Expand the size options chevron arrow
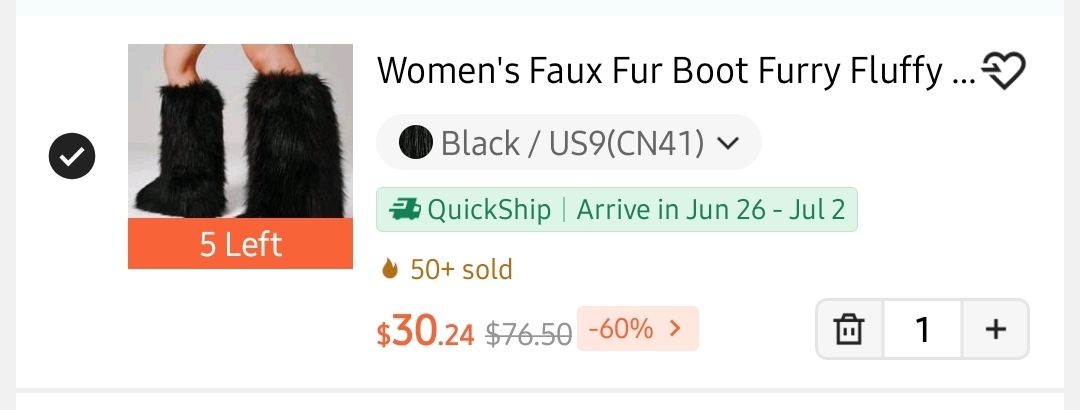1080x410 pixels. (728, 143)
